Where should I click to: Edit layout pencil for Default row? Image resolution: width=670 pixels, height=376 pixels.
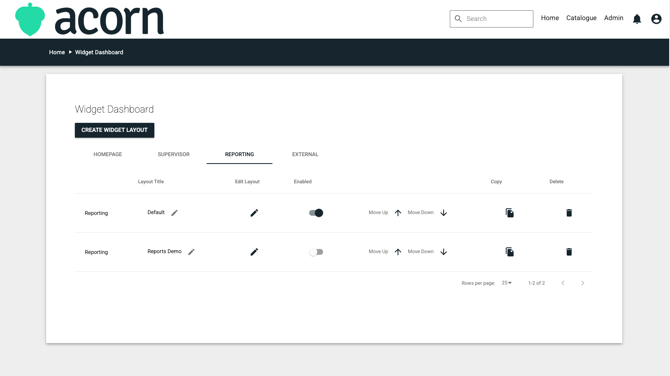254,213
